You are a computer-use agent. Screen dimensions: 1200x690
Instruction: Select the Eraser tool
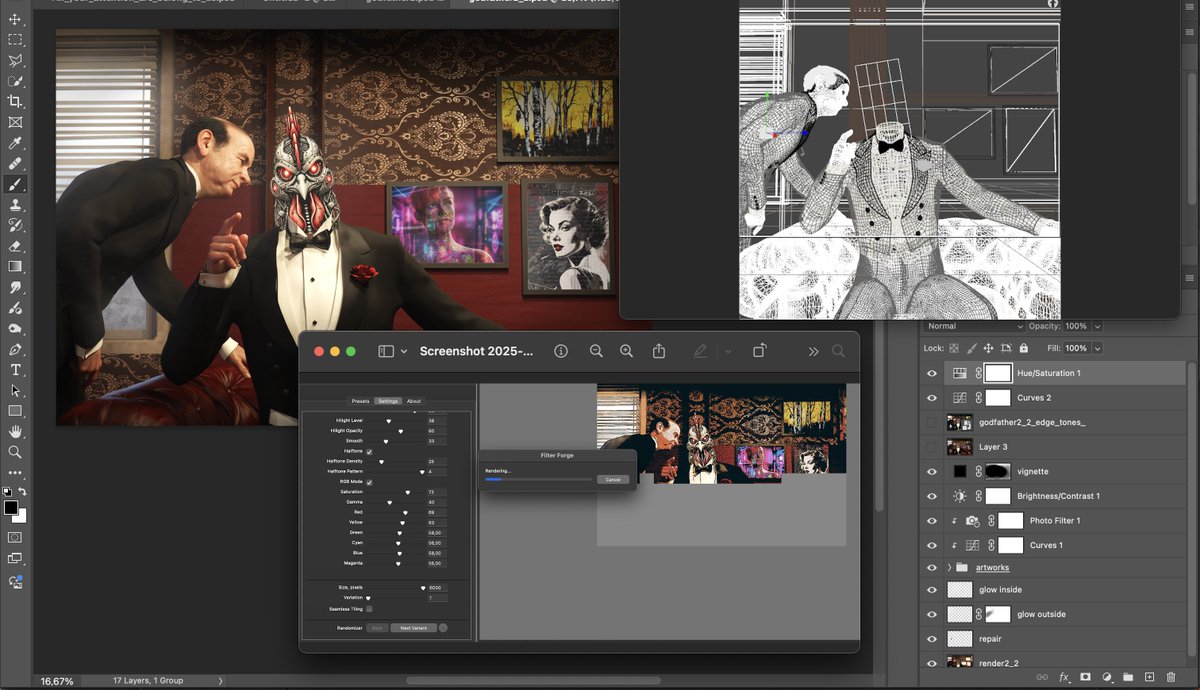tap(15, 245)
